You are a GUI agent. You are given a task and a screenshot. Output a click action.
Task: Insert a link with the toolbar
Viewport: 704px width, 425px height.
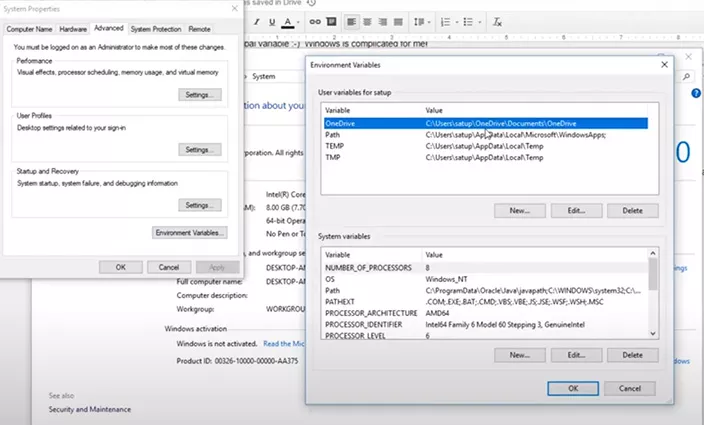coord(315,22)
